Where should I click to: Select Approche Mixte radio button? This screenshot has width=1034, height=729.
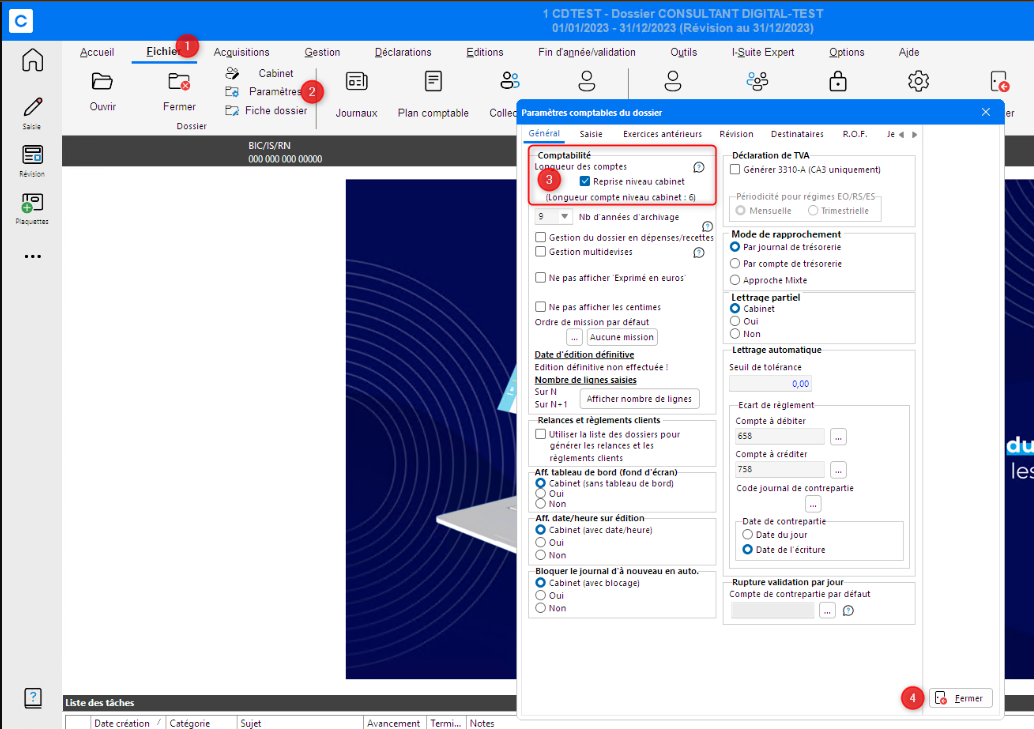coord(736,280)
